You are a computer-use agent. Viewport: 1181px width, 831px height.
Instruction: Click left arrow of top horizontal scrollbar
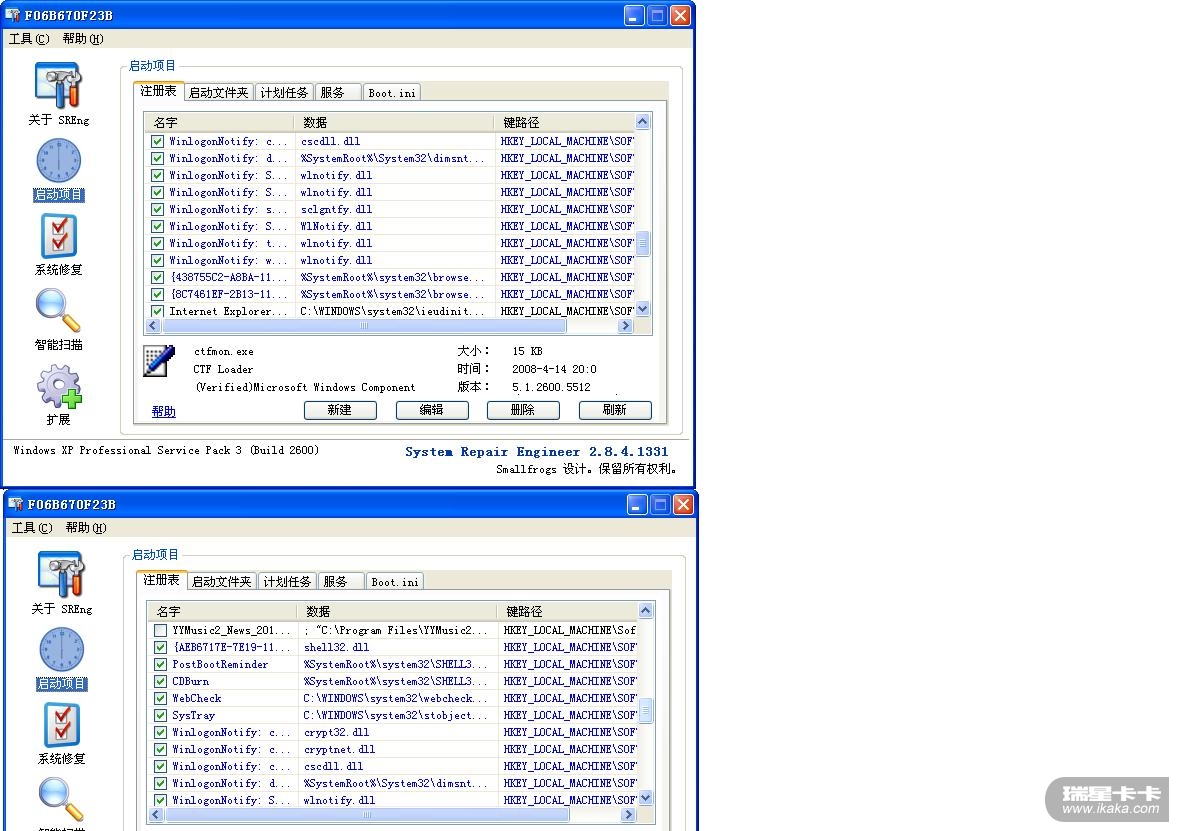153,326
